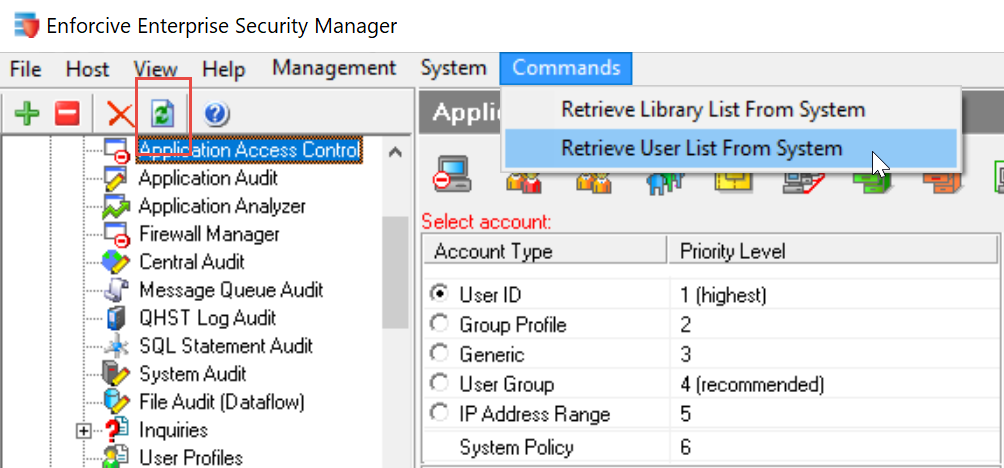Screen dimensions: 1004x468
Task: Select the IP Address Range option
Action: click(x=439, y=414)
